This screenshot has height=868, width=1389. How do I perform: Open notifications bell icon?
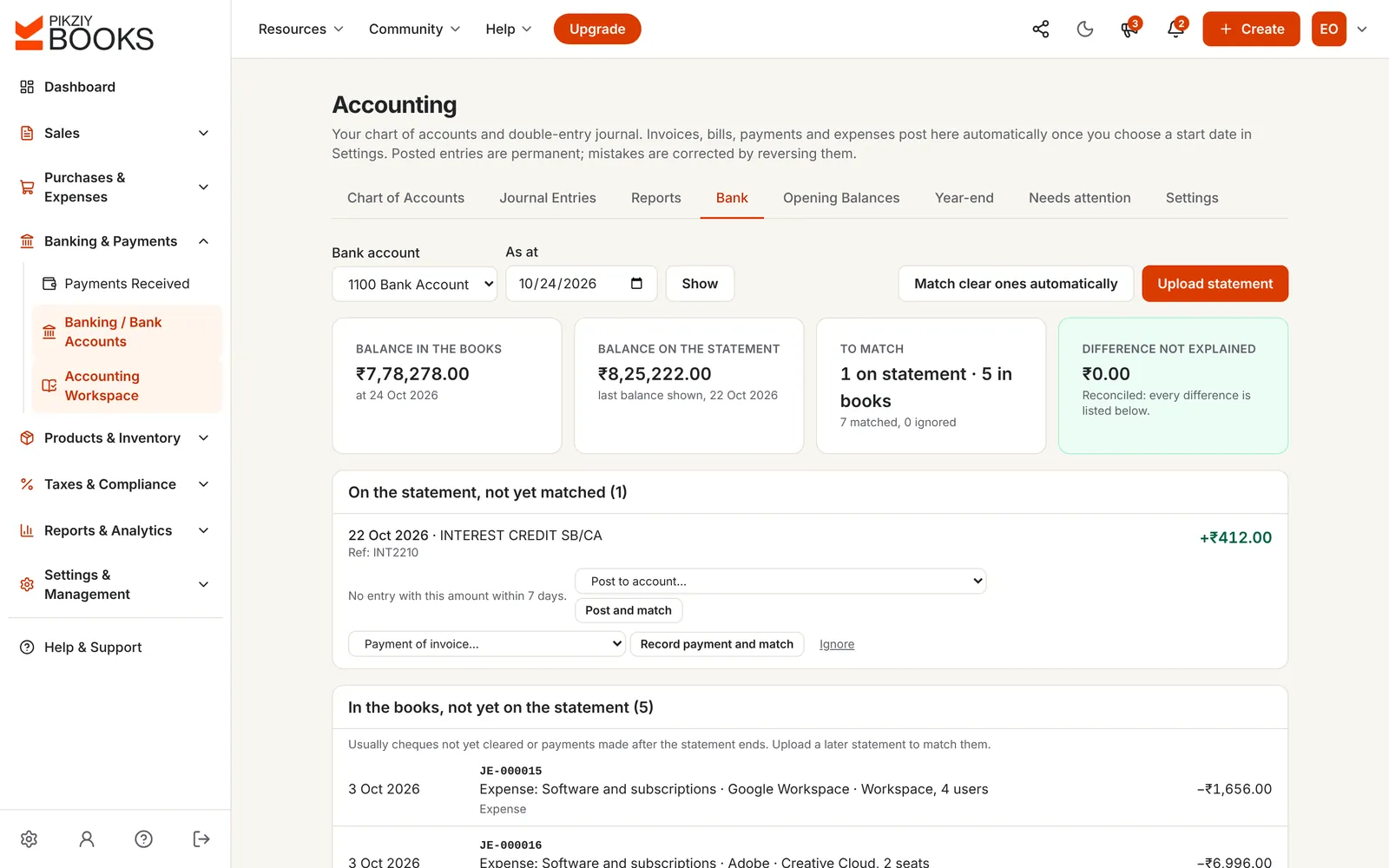(1175, 29)
